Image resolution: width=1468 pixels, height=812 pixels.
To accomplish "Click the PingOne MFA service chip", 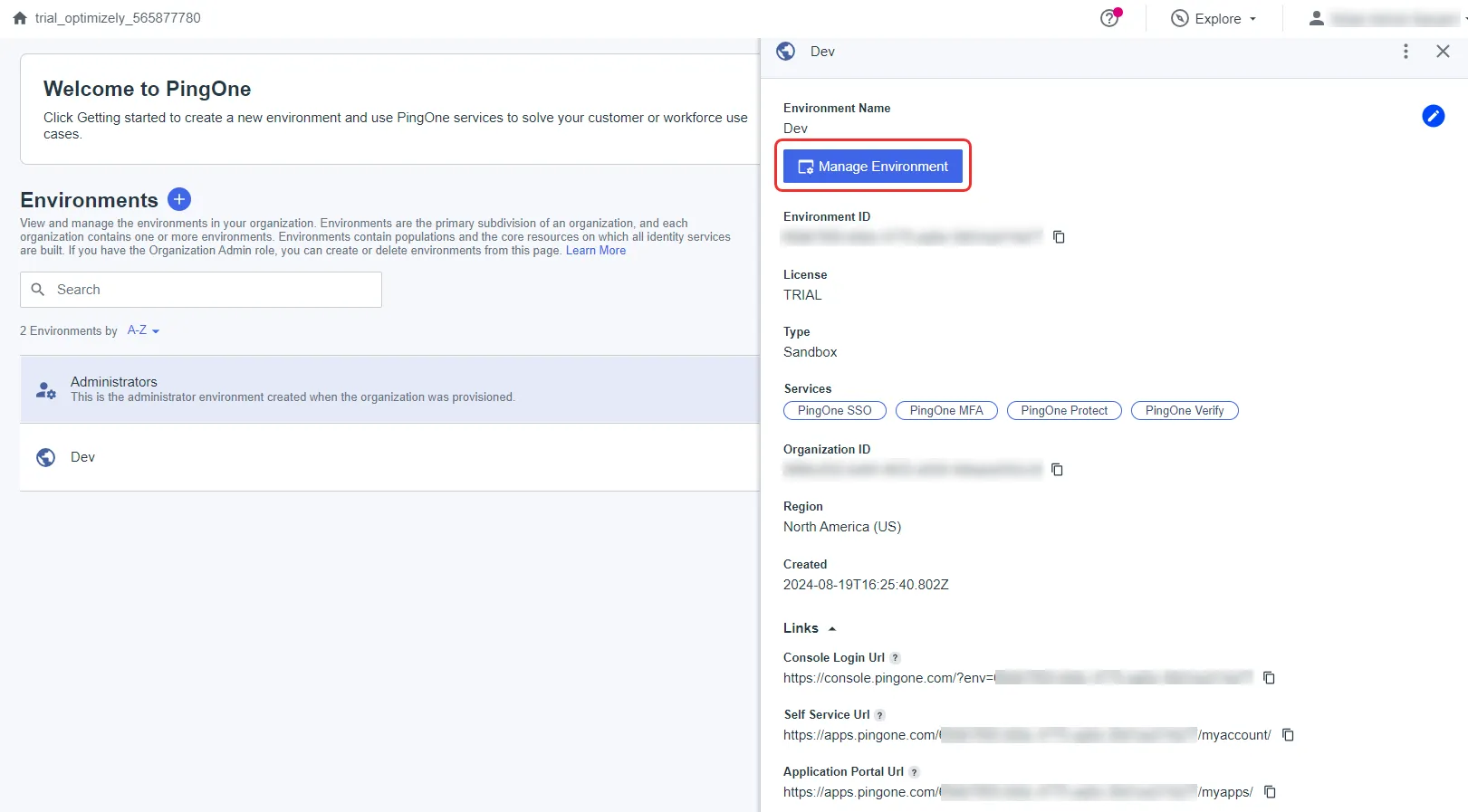I will click(x=946, y=411).
